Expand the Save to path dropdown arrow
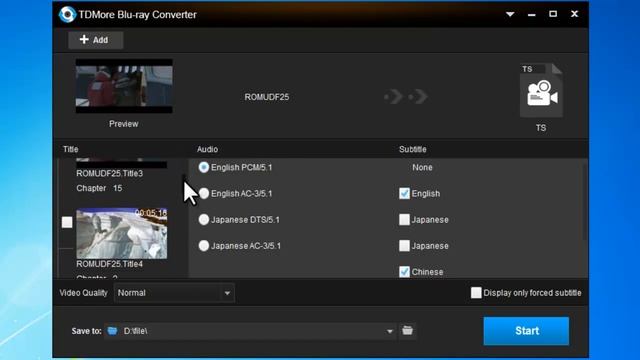This screenshot has width=640, height=360. [x=390, y=331]
